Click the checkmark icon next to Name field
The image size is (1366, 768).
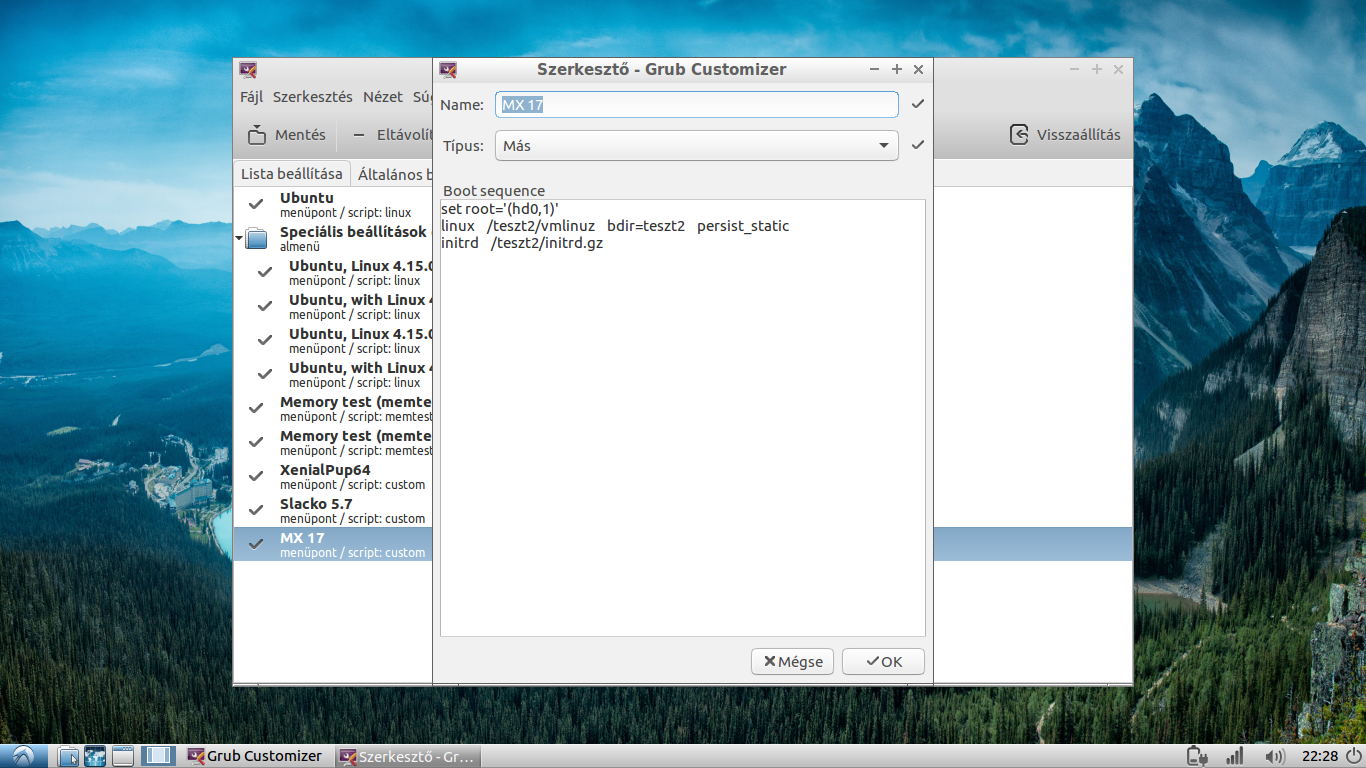918,104
